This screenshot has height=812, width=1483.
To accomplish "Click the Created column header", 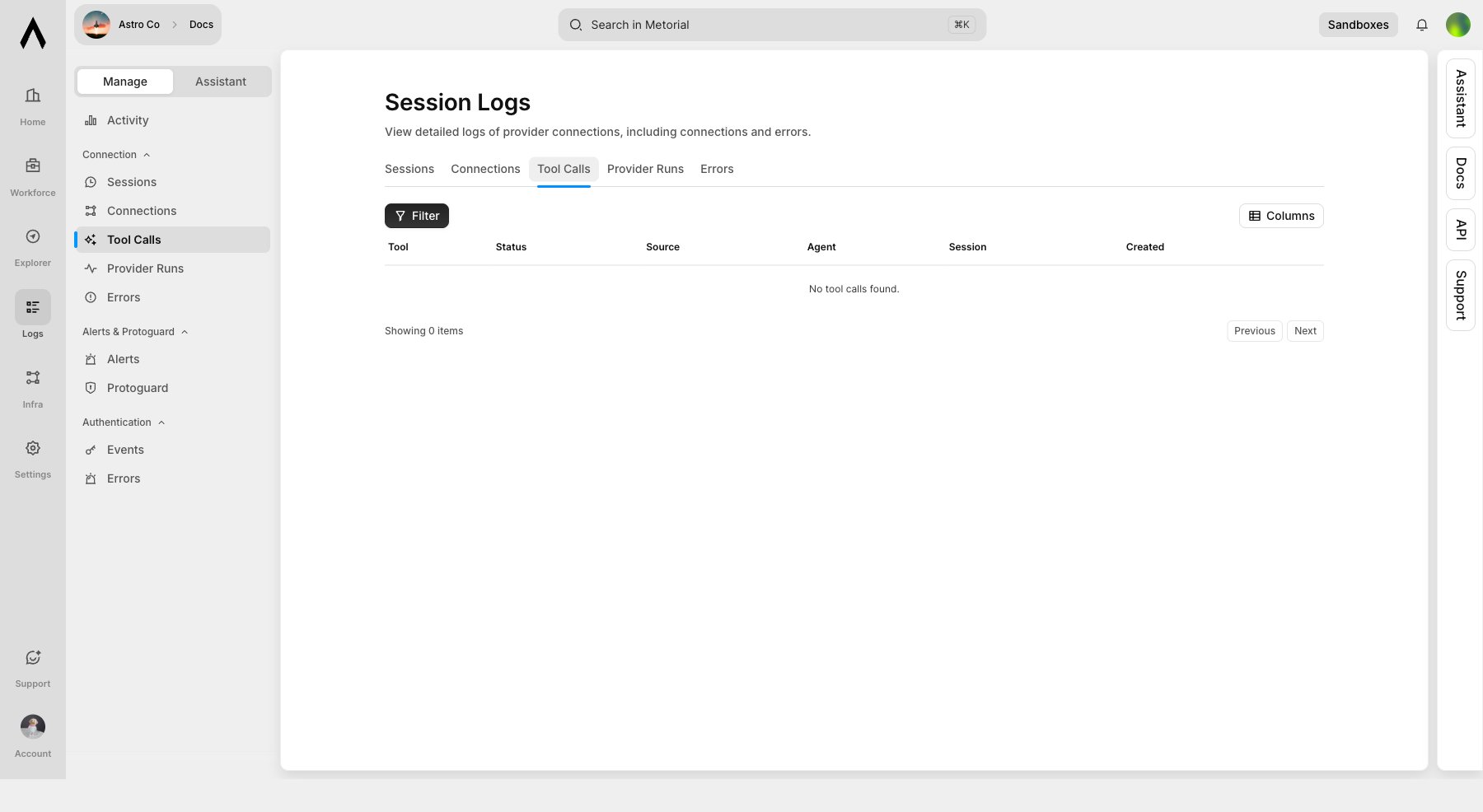I will click(x=1145, y=247).
